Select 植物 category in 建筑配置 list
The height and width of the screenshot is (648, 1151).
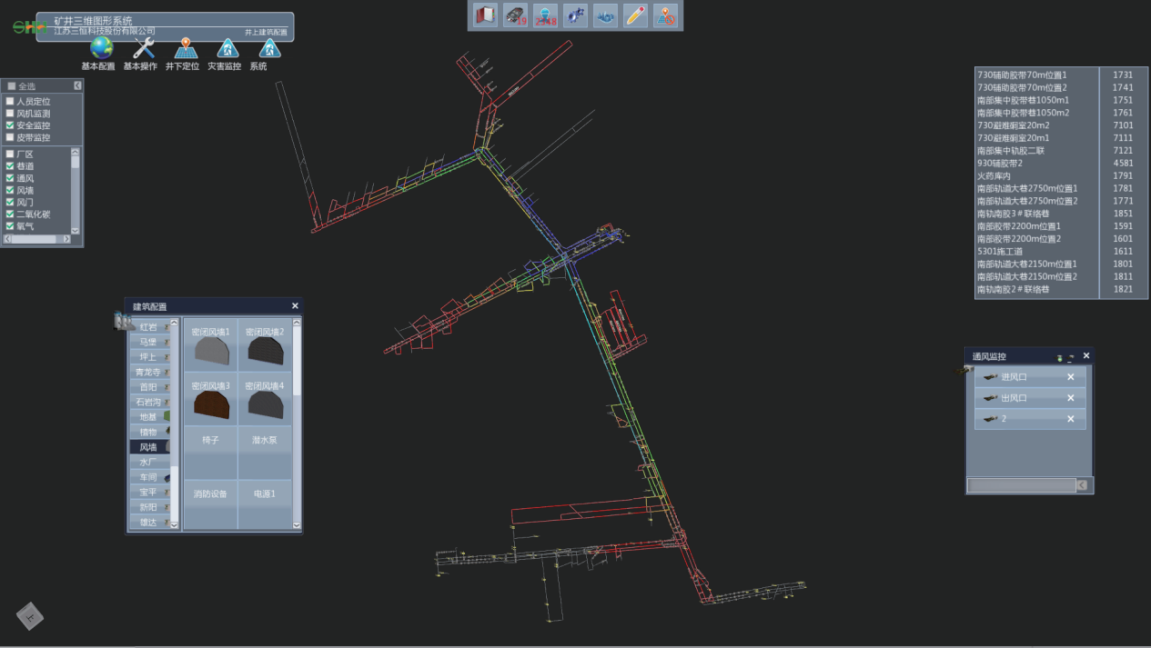tap(149, 431)
